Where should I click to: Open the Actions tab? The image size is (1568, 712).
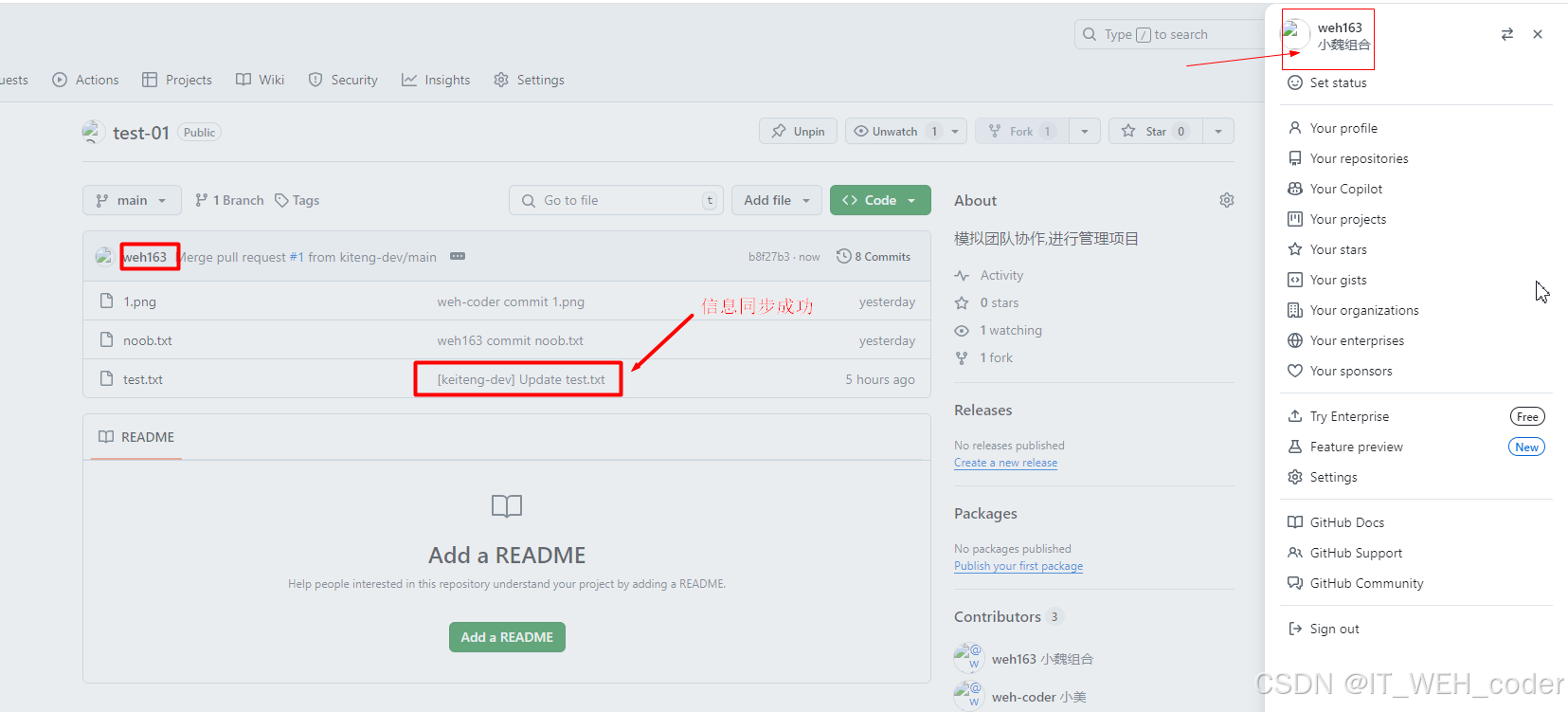(x=85, y=80)
